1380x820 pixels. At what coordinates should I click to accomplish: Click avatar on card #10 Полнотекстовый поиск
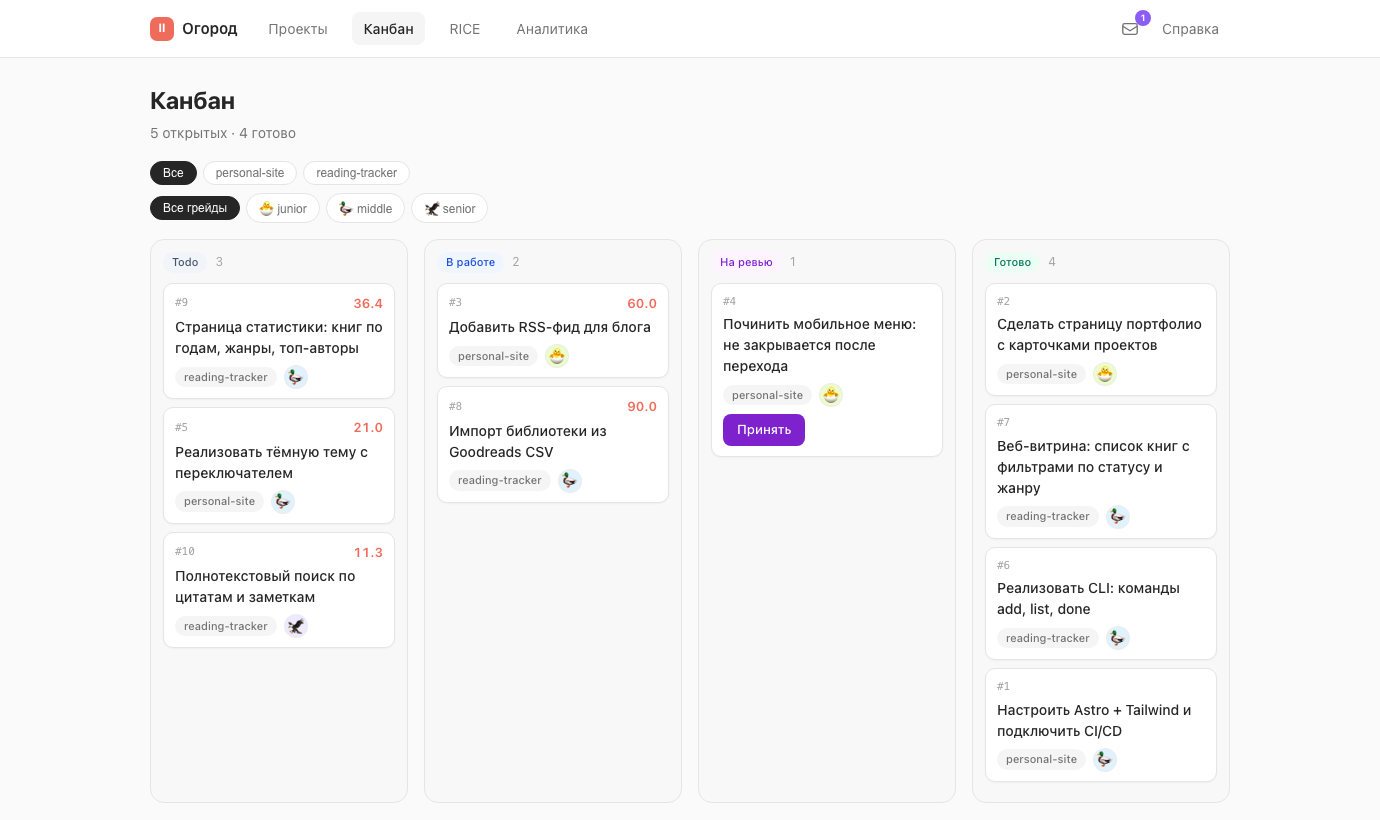tap(295, 626)
